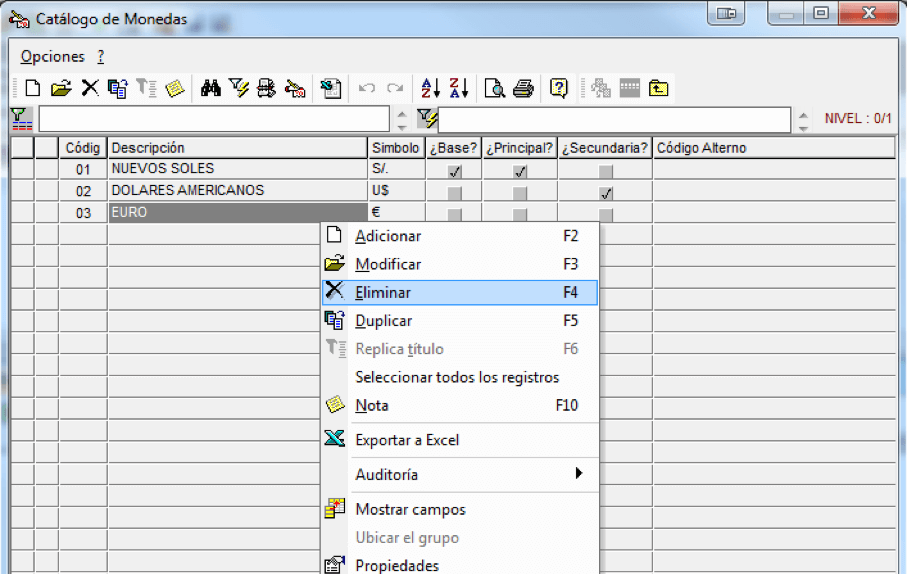Open the Opciones menu
The image size is (907, 574).
point(53,57)
